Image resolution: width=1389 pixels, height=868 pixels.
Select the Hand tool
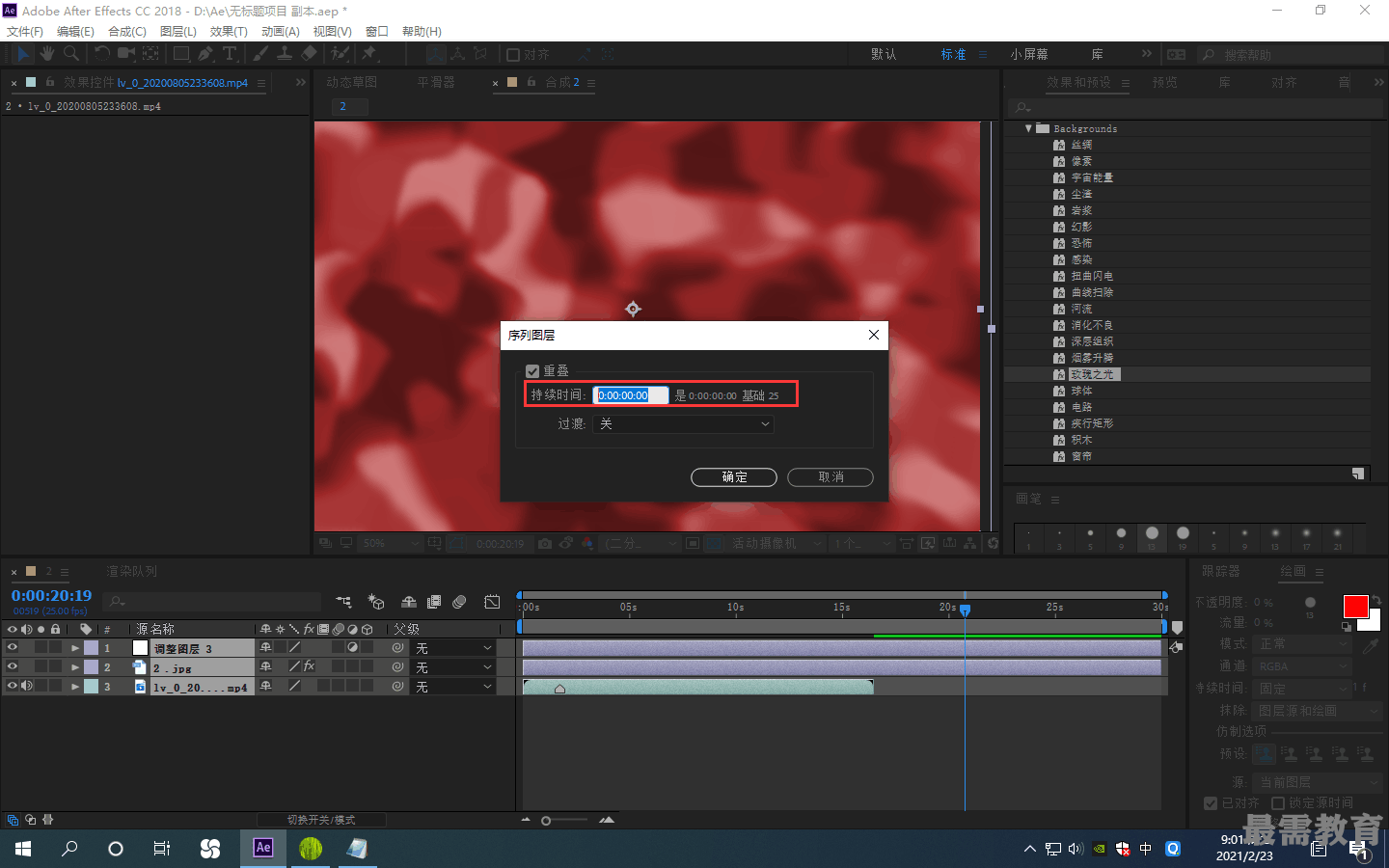(x=47, y=54)
